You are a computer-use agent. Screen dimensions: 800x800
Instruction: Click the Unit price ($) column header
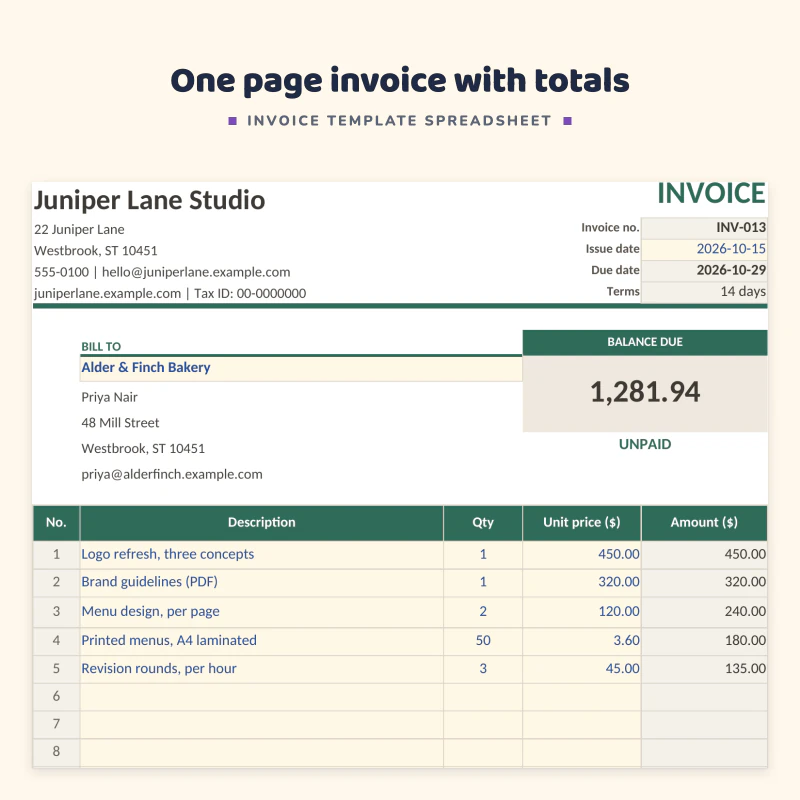click(582, 523)
